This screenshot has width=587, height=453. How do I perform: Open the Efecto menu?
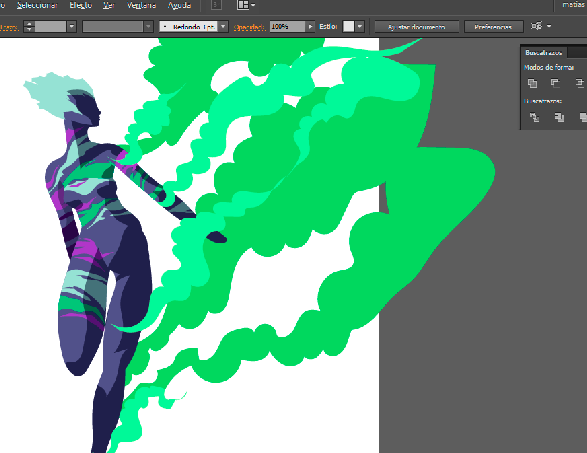80,5
